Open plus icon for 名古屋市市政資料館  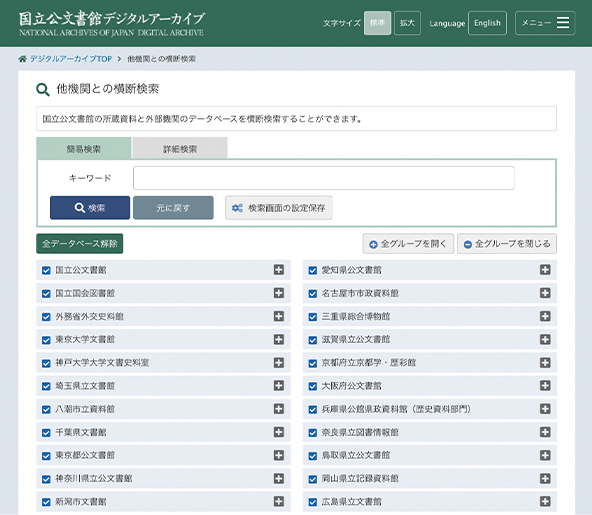point(545,293)
